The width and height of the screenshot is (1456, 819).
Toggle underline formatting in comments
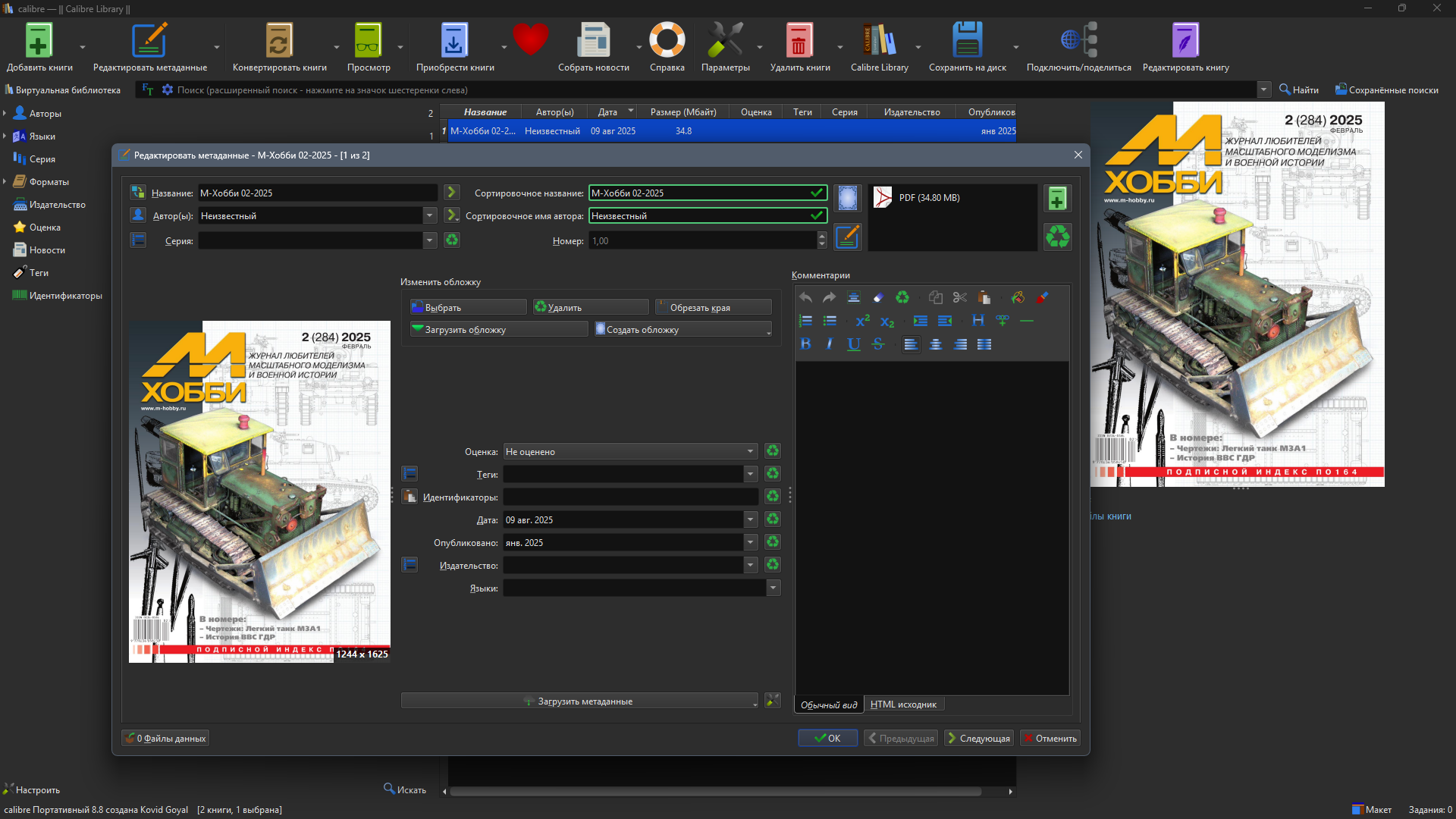tap(854, 344)
